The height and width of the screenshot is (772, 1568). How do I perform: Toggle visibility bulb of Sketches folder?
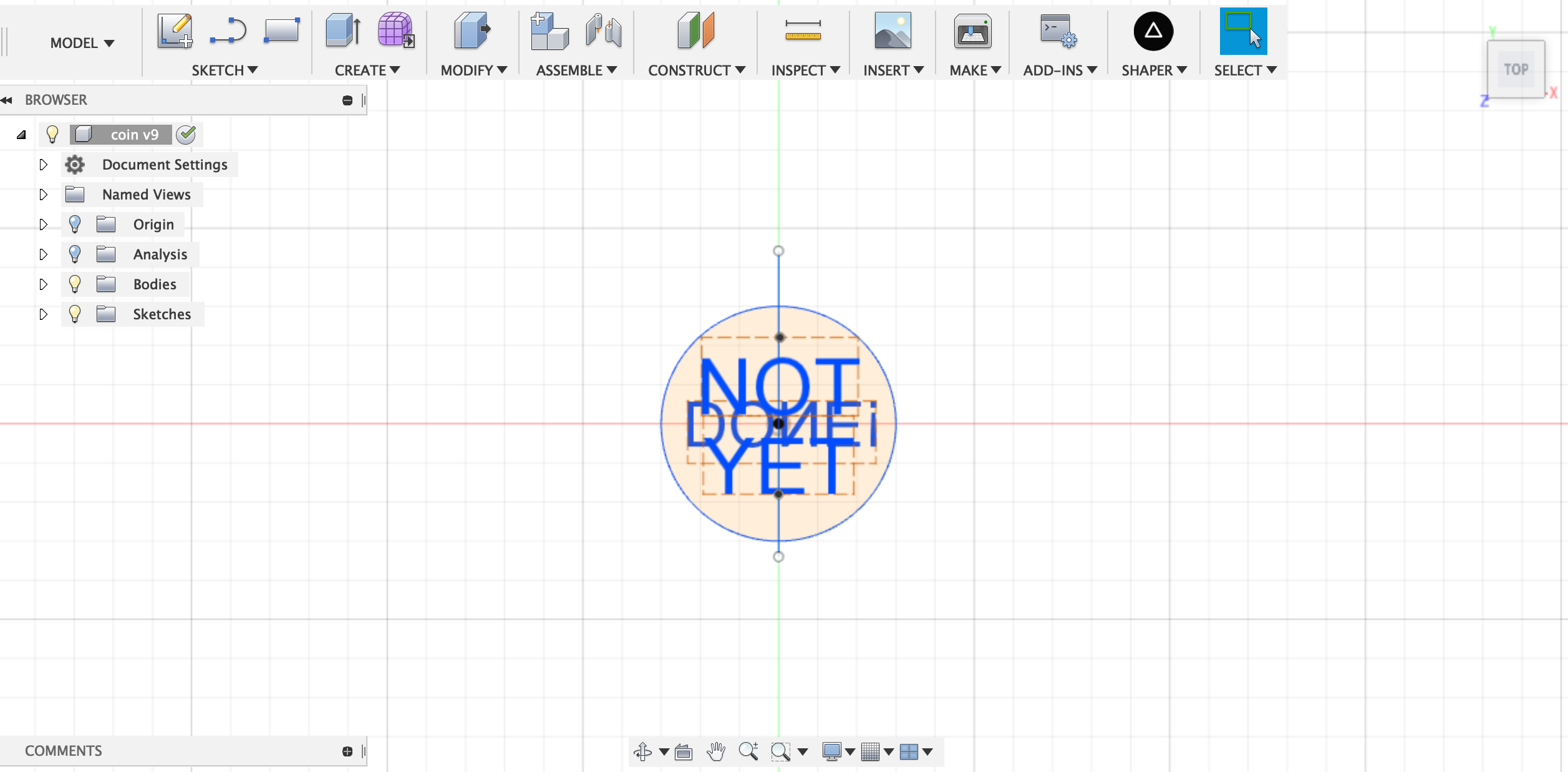point(75,314)
